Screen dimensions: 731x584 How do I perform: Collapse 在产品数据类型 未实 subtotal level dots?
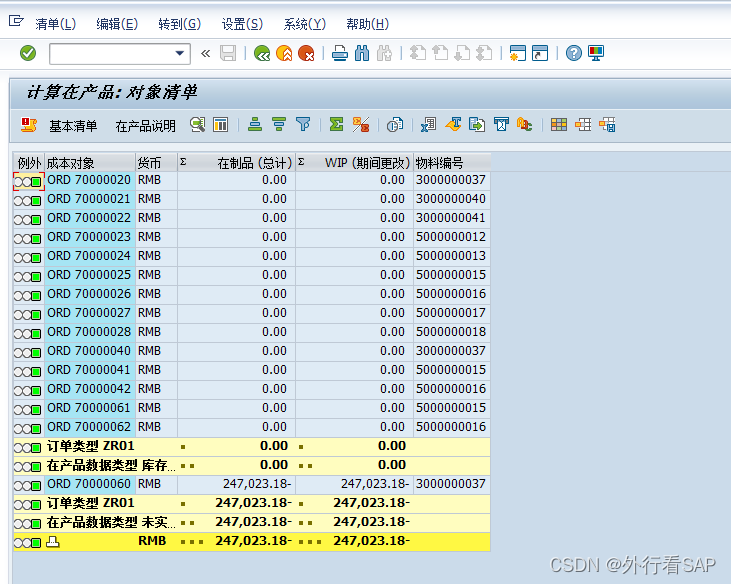coord(187,523)
